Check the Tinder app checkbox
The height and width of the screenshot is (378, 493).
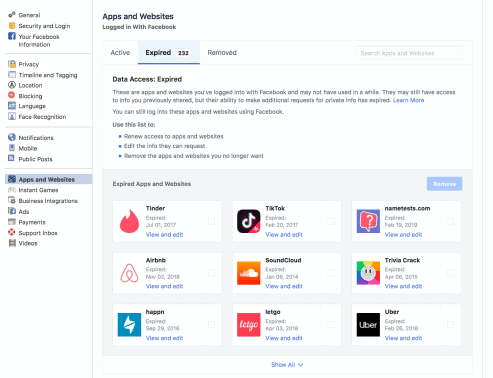[x=211, y=221]
